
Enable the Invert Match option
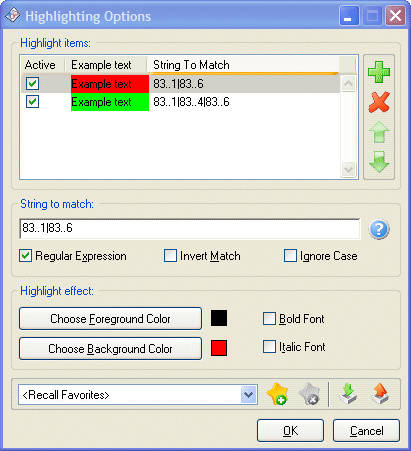170,256
